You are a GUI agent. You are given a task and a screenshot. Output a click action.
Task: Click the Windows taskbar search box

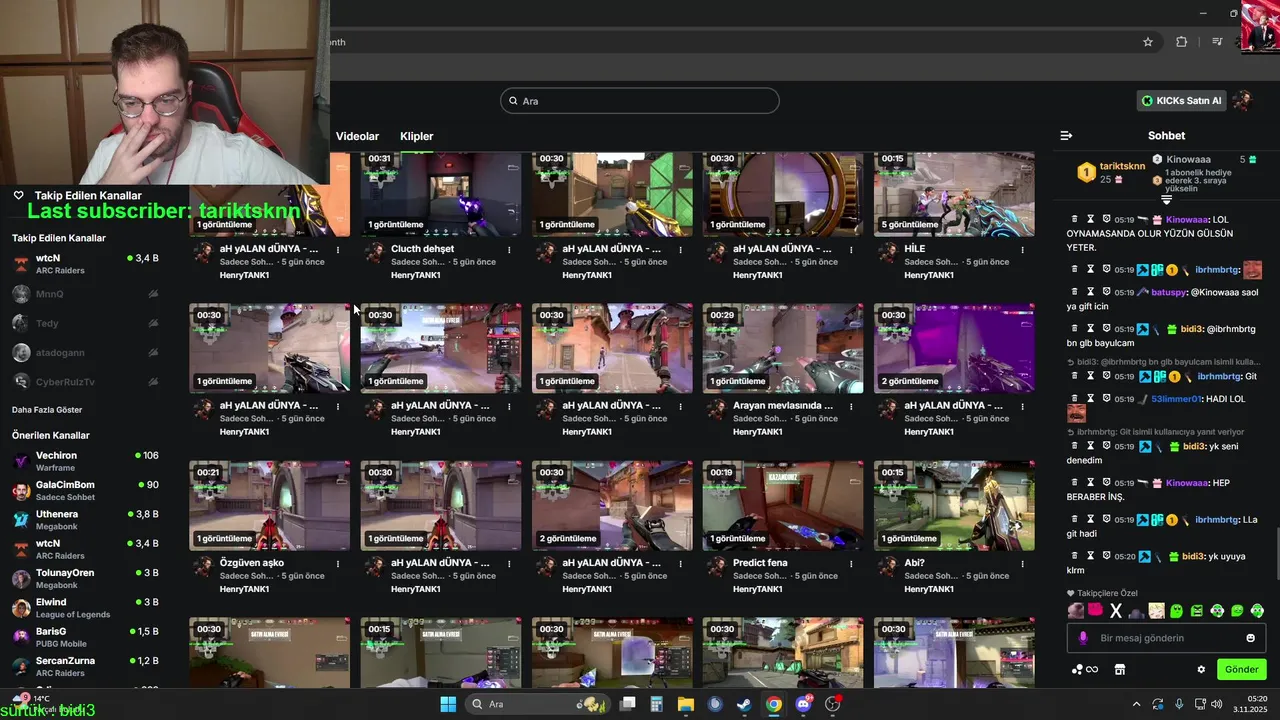[x=536, y=704]
